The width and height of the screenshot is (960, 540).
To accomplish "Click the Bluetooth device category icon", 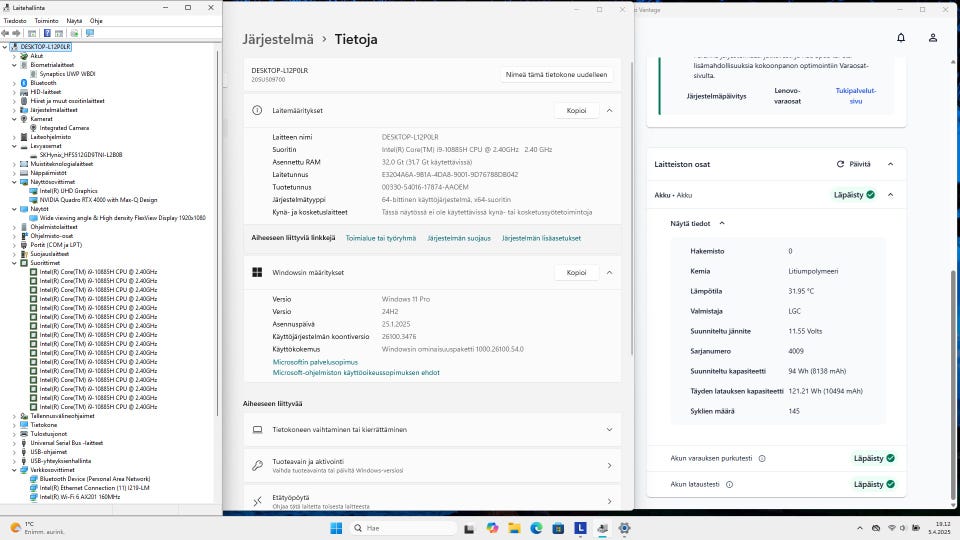I will [24, 83].
